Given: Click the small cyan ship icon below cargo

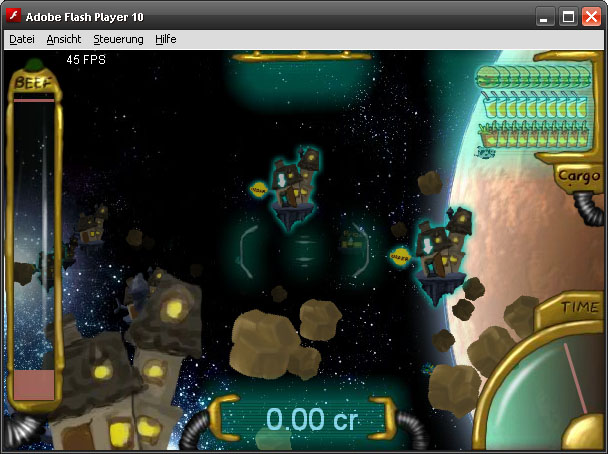Looking at the screenshot, I should click(485, 152).
